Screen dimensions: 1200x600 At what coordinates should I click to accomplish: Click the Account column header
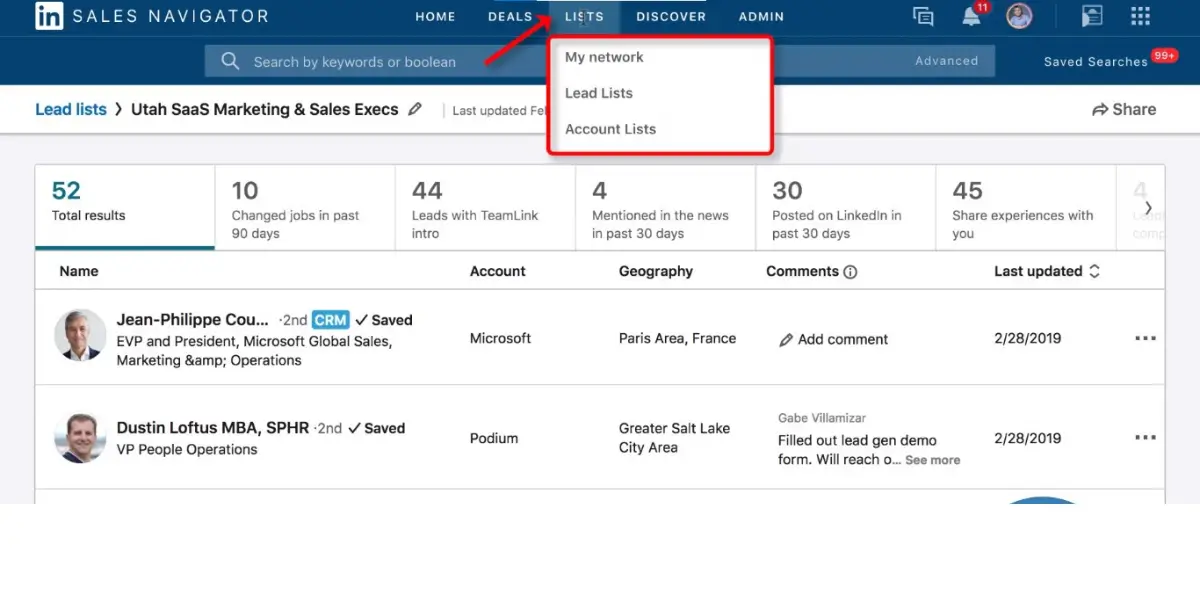(x=497, y=271)
